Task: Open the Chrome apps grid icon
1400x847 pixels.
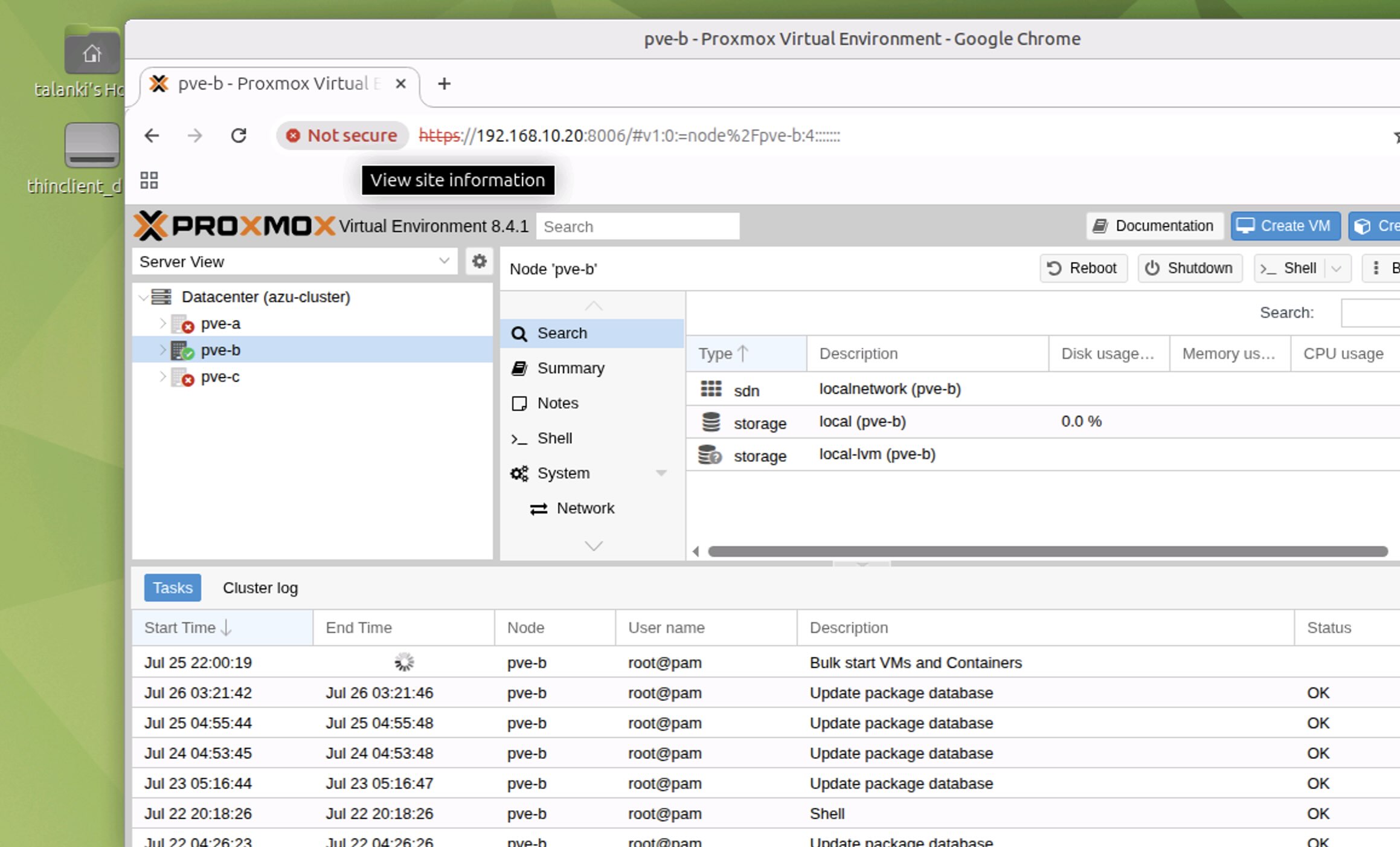Action: (149, 180)
